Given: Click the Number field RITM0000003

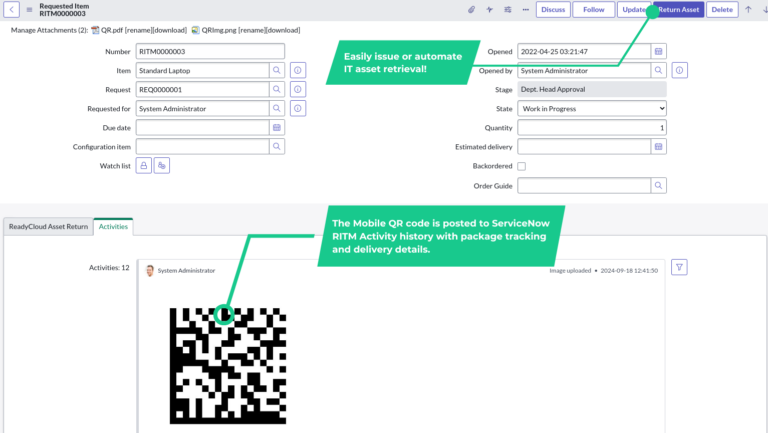Looking at the screenshot, I should tap(210, 51).
